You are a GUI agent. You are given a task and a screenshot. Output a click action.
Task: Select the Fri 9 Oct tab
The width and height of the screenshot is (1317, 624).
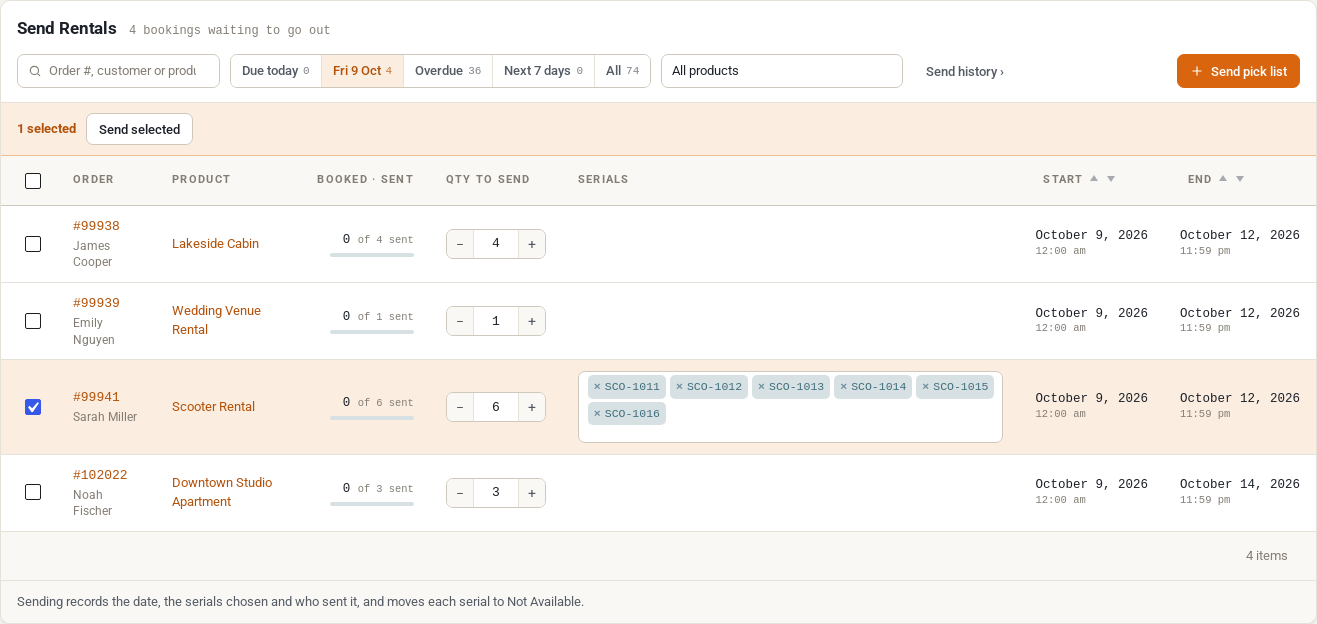[x=363, y=71]
